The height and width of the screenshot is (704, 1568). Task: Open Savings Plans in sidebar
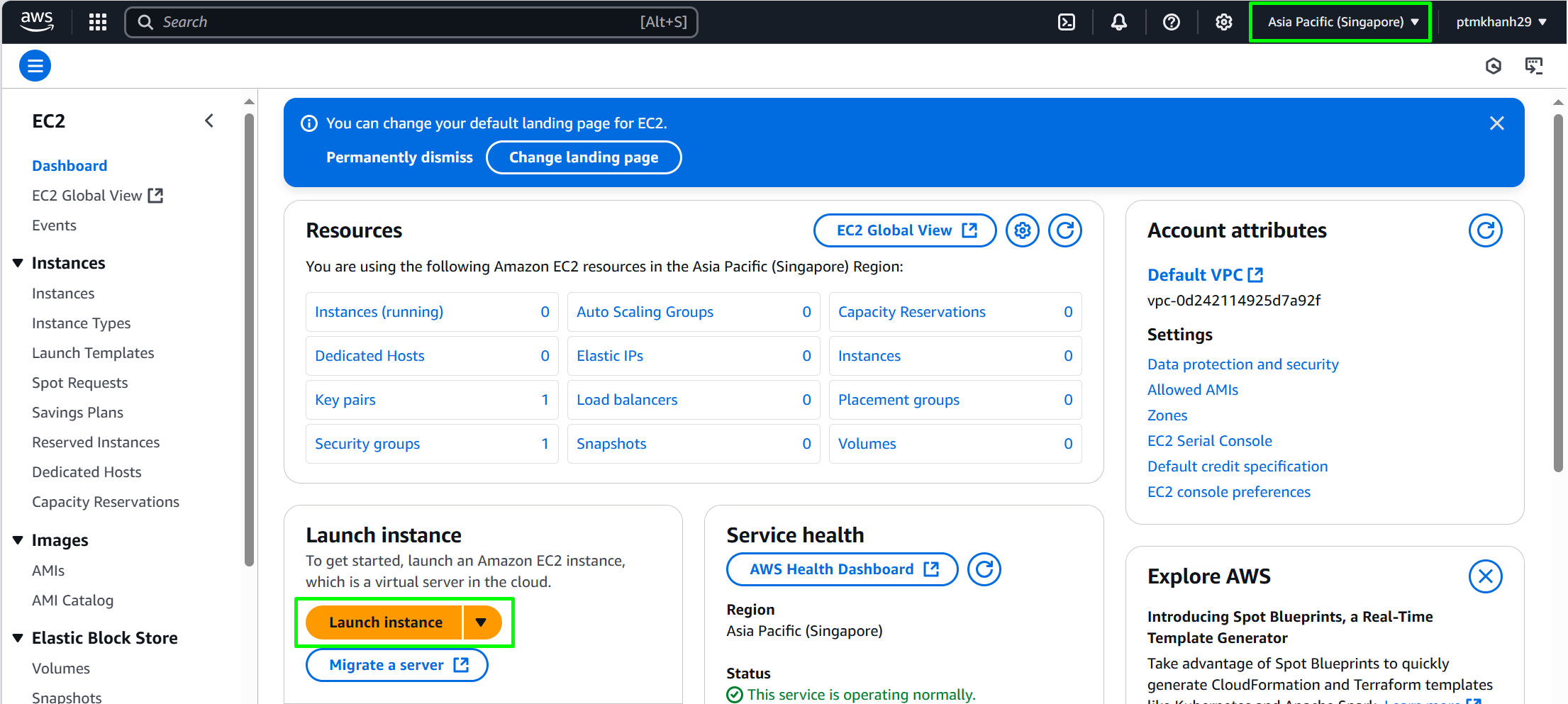[77, 413]
